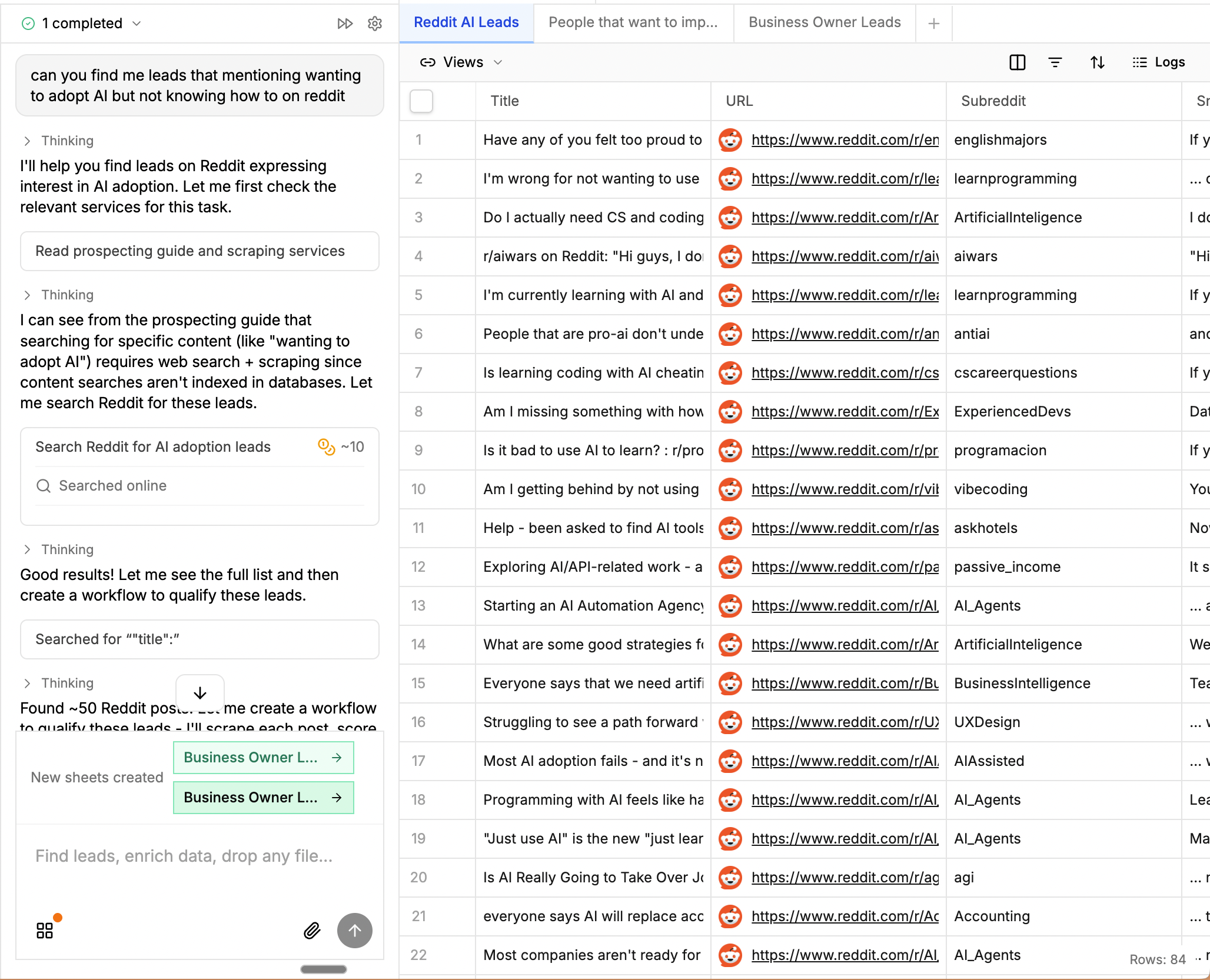
Task: Click the Find leads message input field
Action: click(x=184, y=856)
